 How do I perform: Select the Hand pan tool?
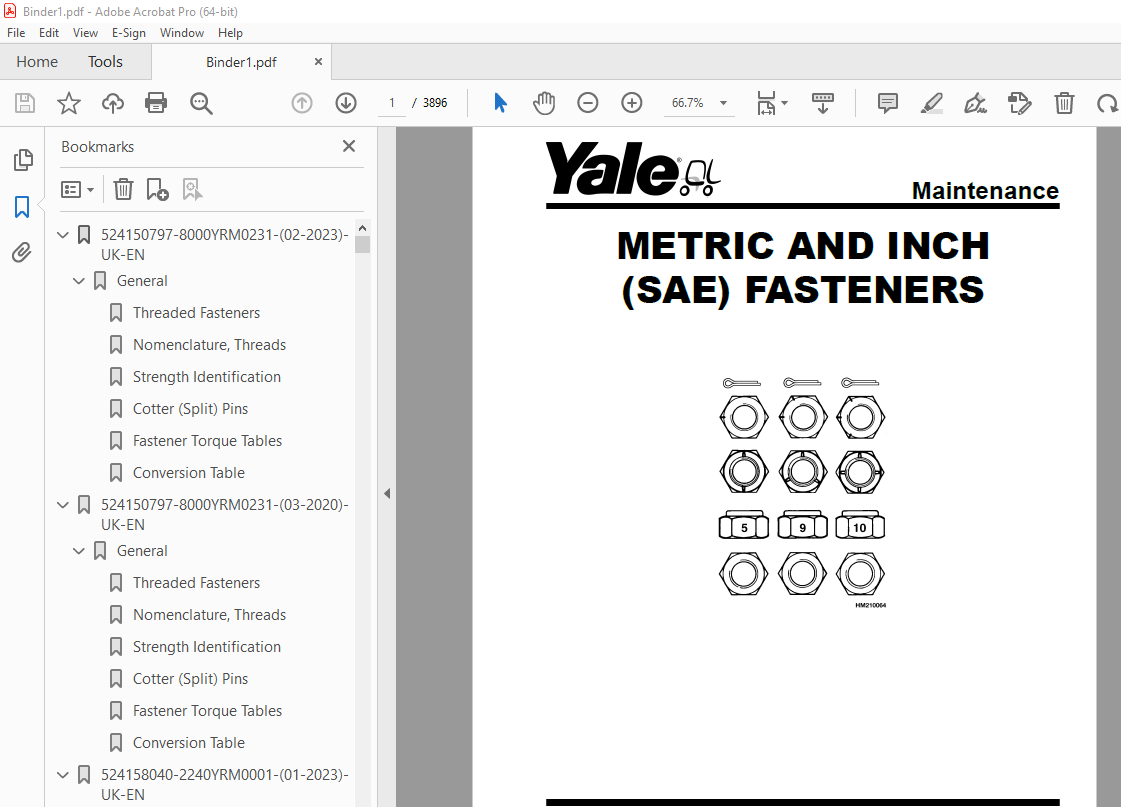[544, 103]
